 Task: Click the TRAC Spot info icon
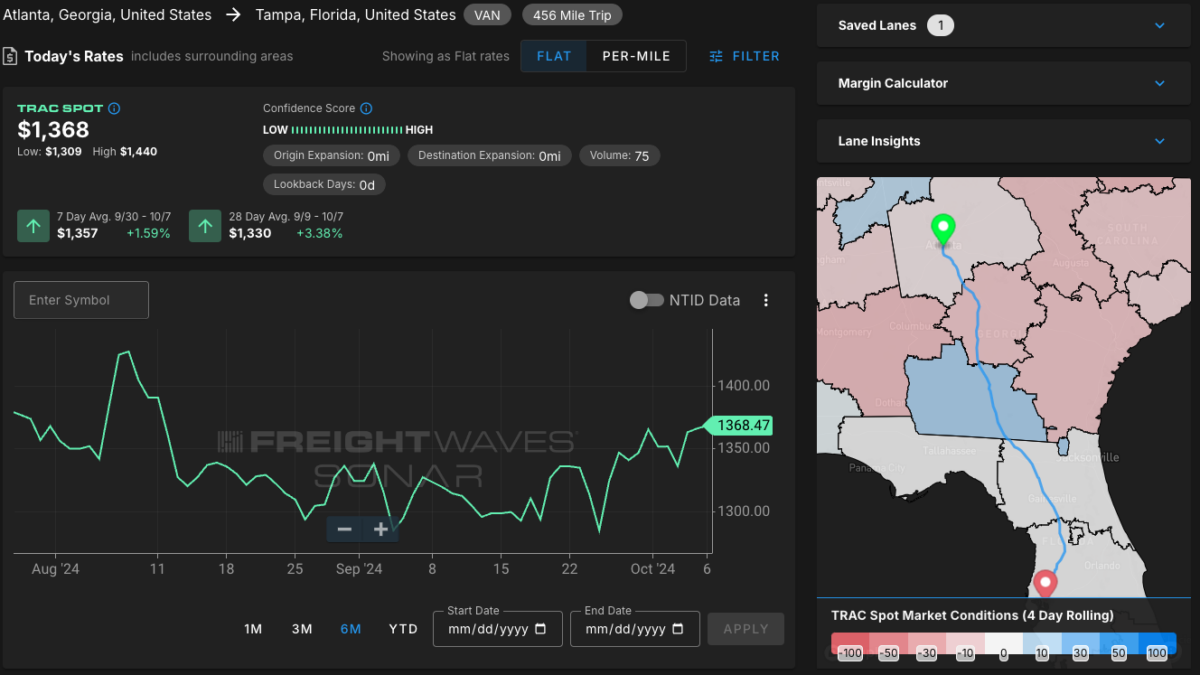(114, 108)
